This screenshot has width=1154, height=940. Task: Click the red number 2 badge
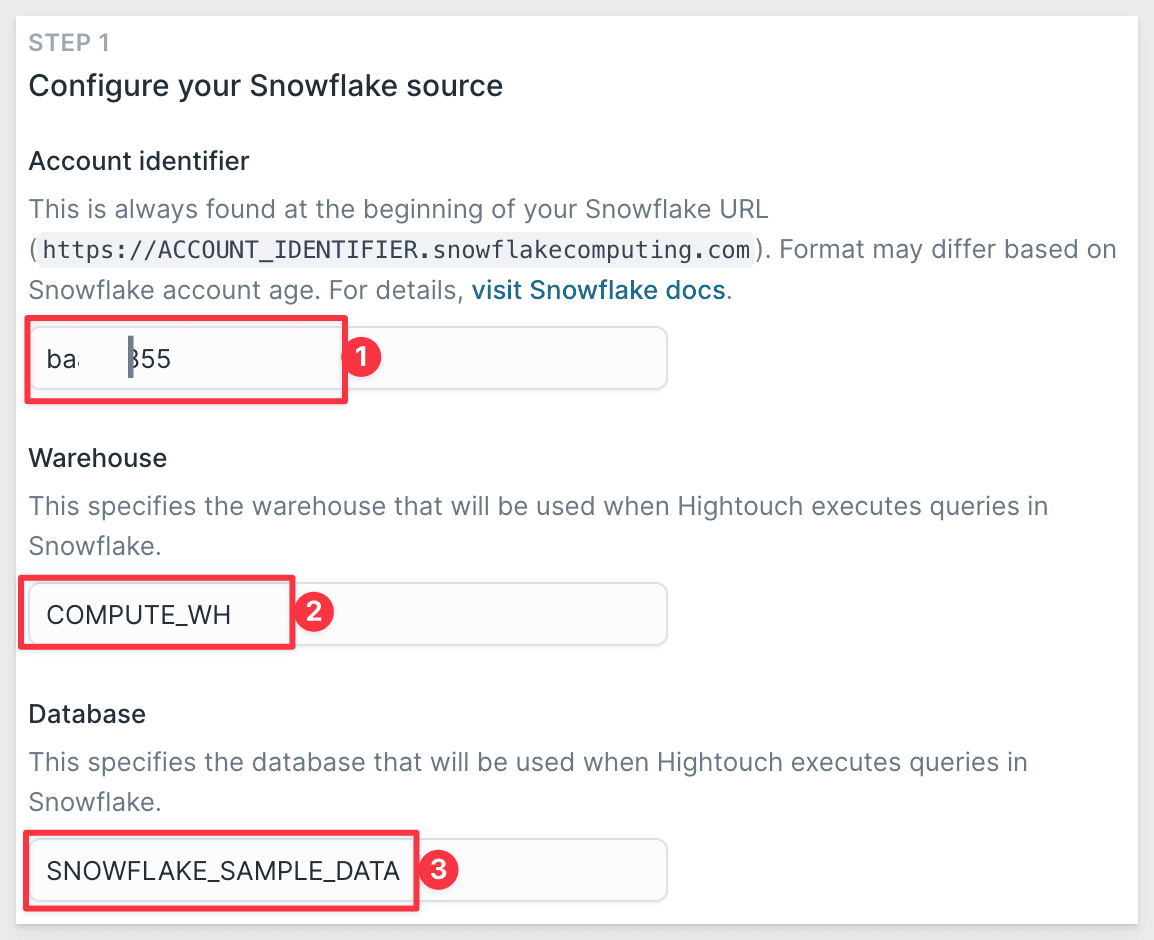(x=312, y=612)
